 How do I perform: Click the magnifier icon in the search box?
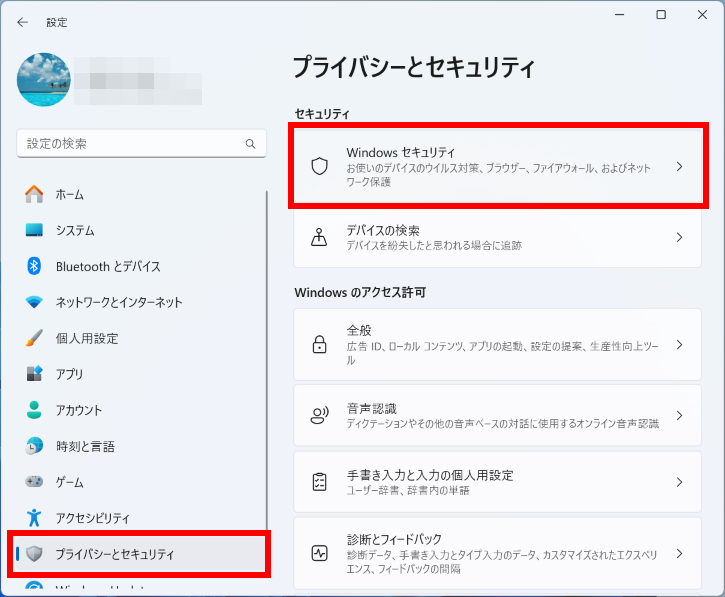(250, 144)
